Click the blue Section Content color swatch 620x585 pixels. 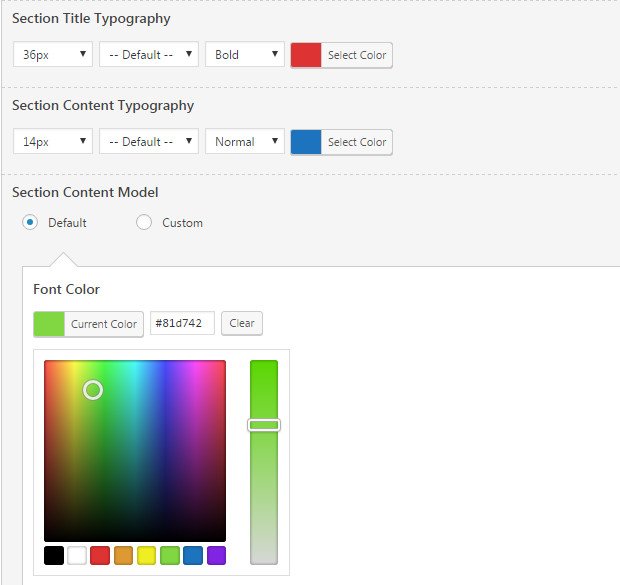pos(306,142)
